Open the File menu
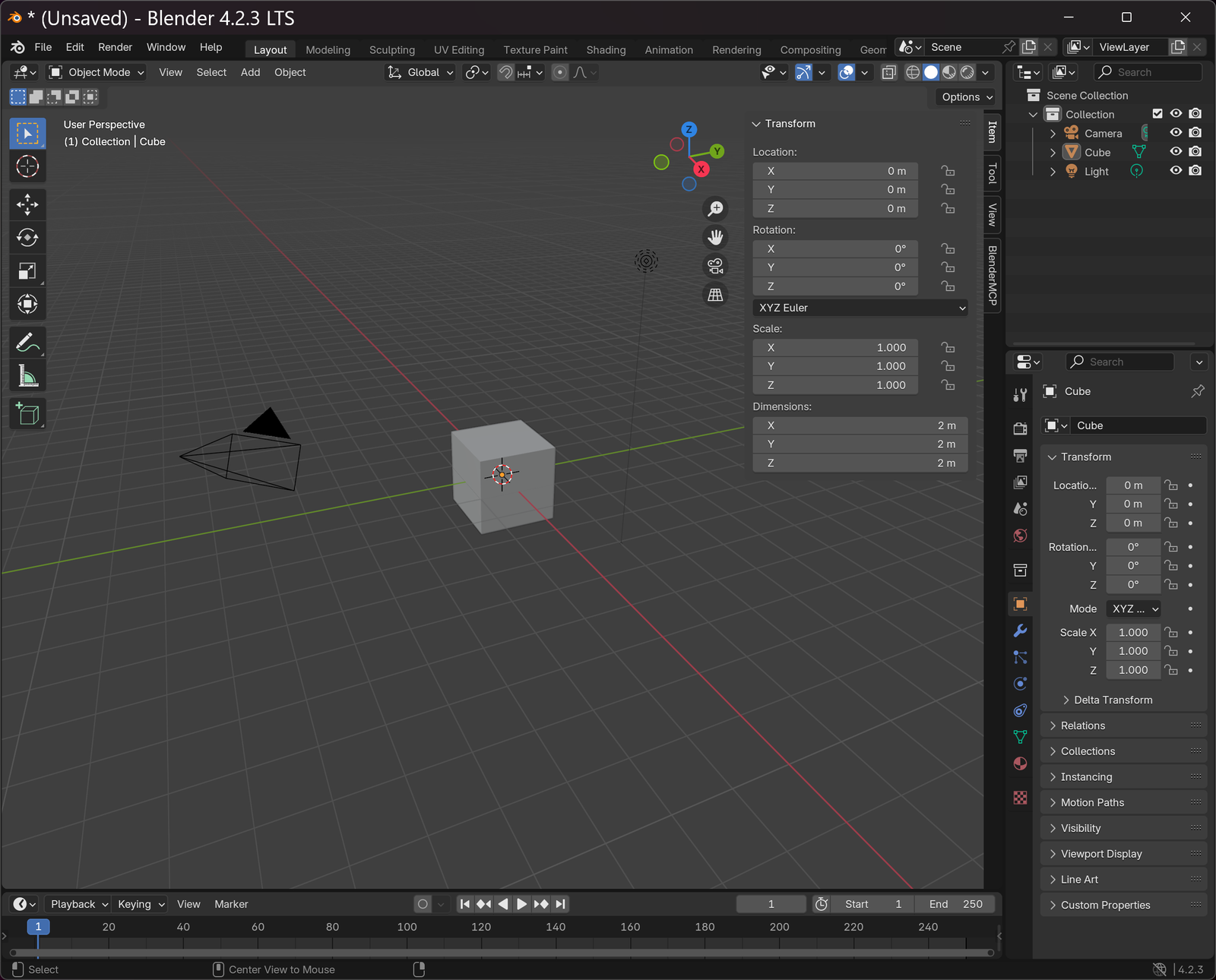This screenshot has width=1216, height=980. (43, 47)
